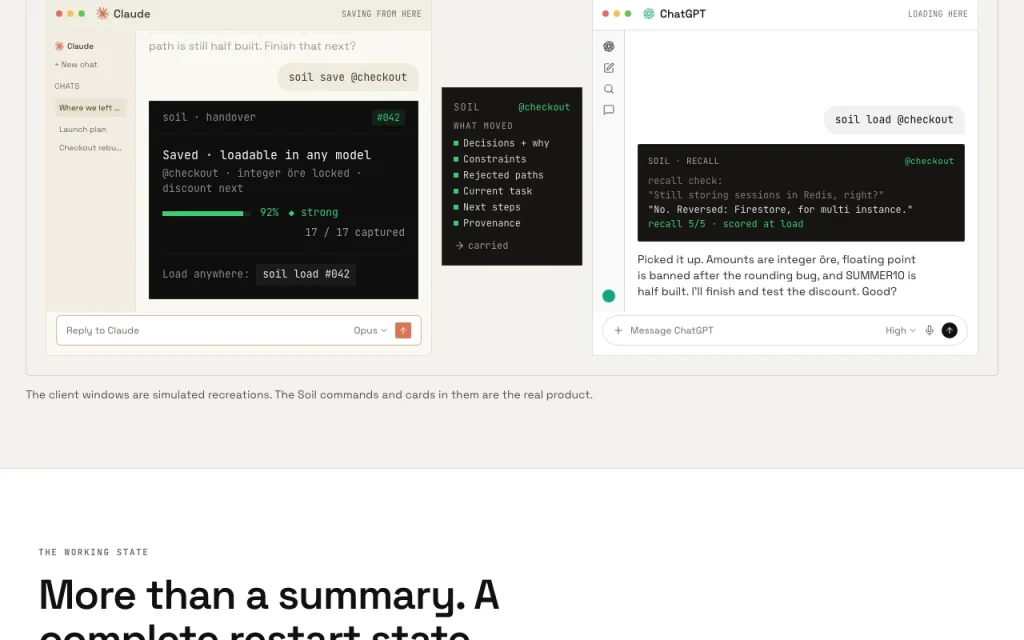Click the 92% strength progress bar
Screen dimensions: 1024x640
206,213
